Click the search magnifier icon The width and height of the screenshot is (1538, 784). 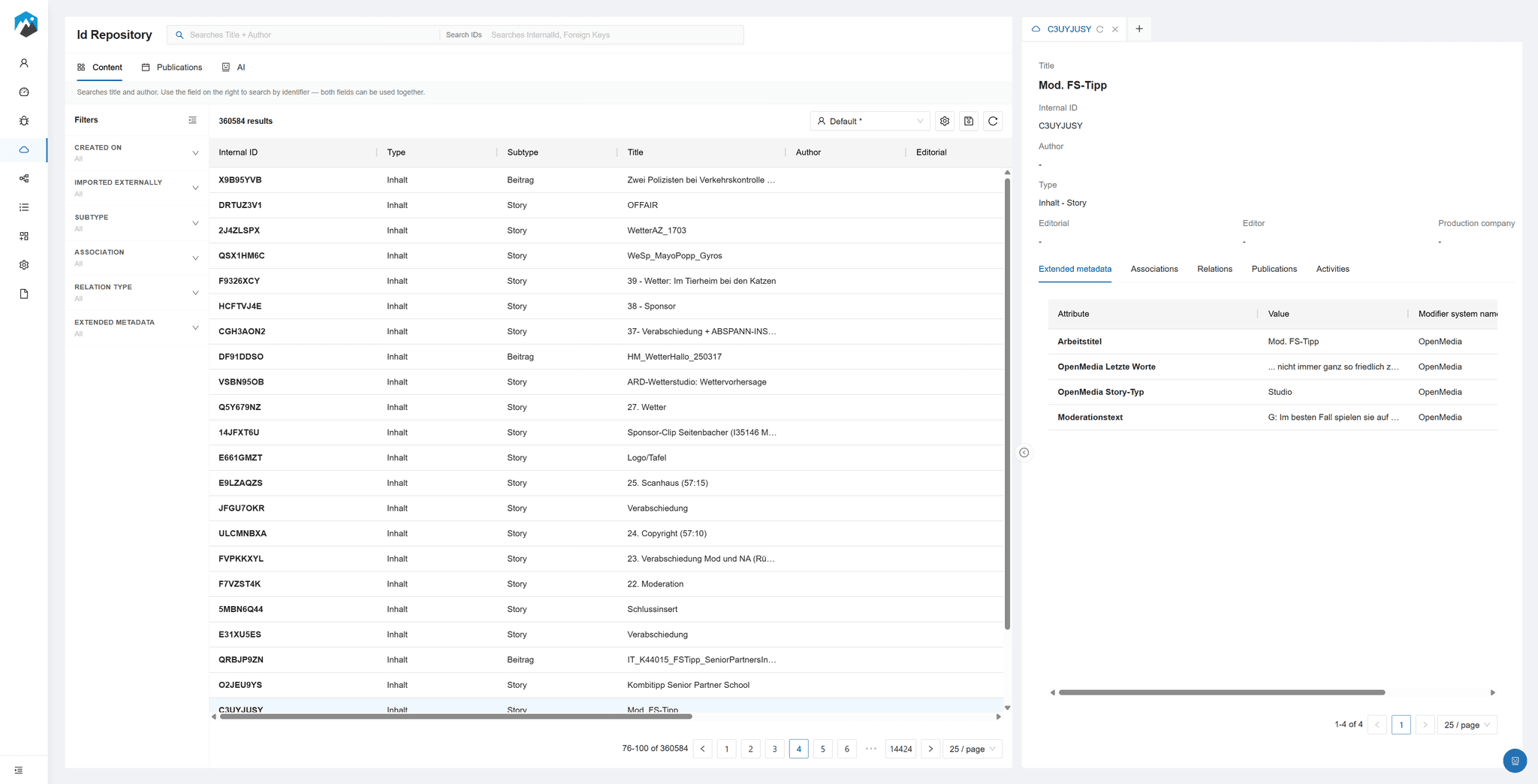(x=179, y=35)
